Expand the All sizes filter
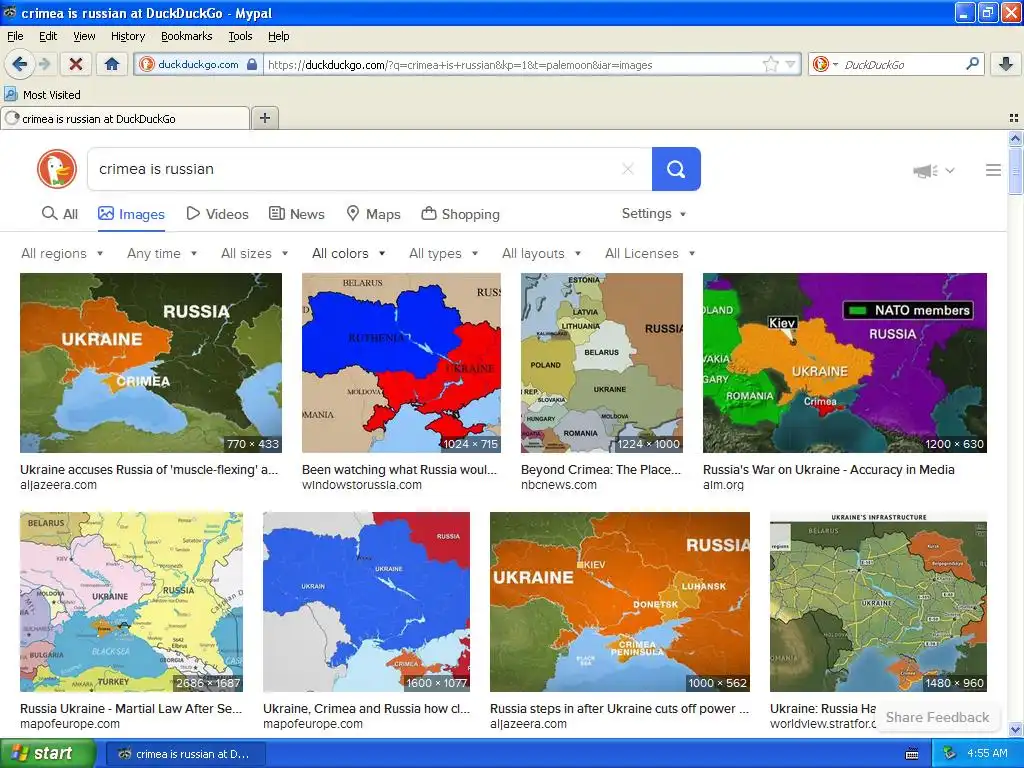Screen dimensions: 1024x768 point(255,253)
